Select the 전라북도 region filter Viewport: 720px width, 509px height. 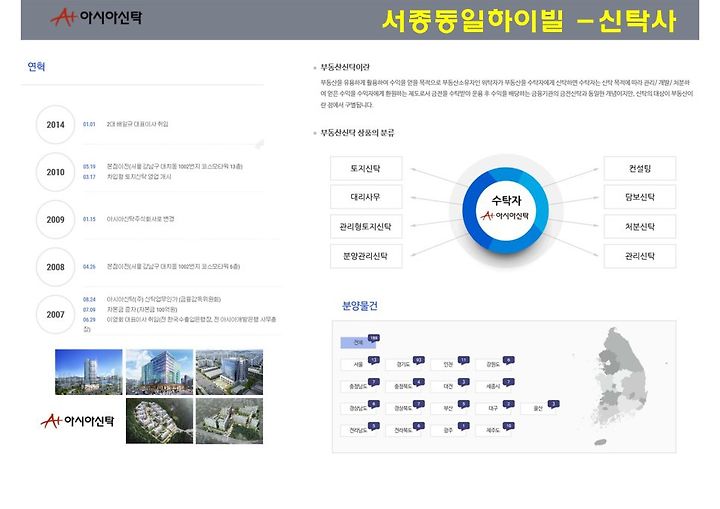[403, 430]
